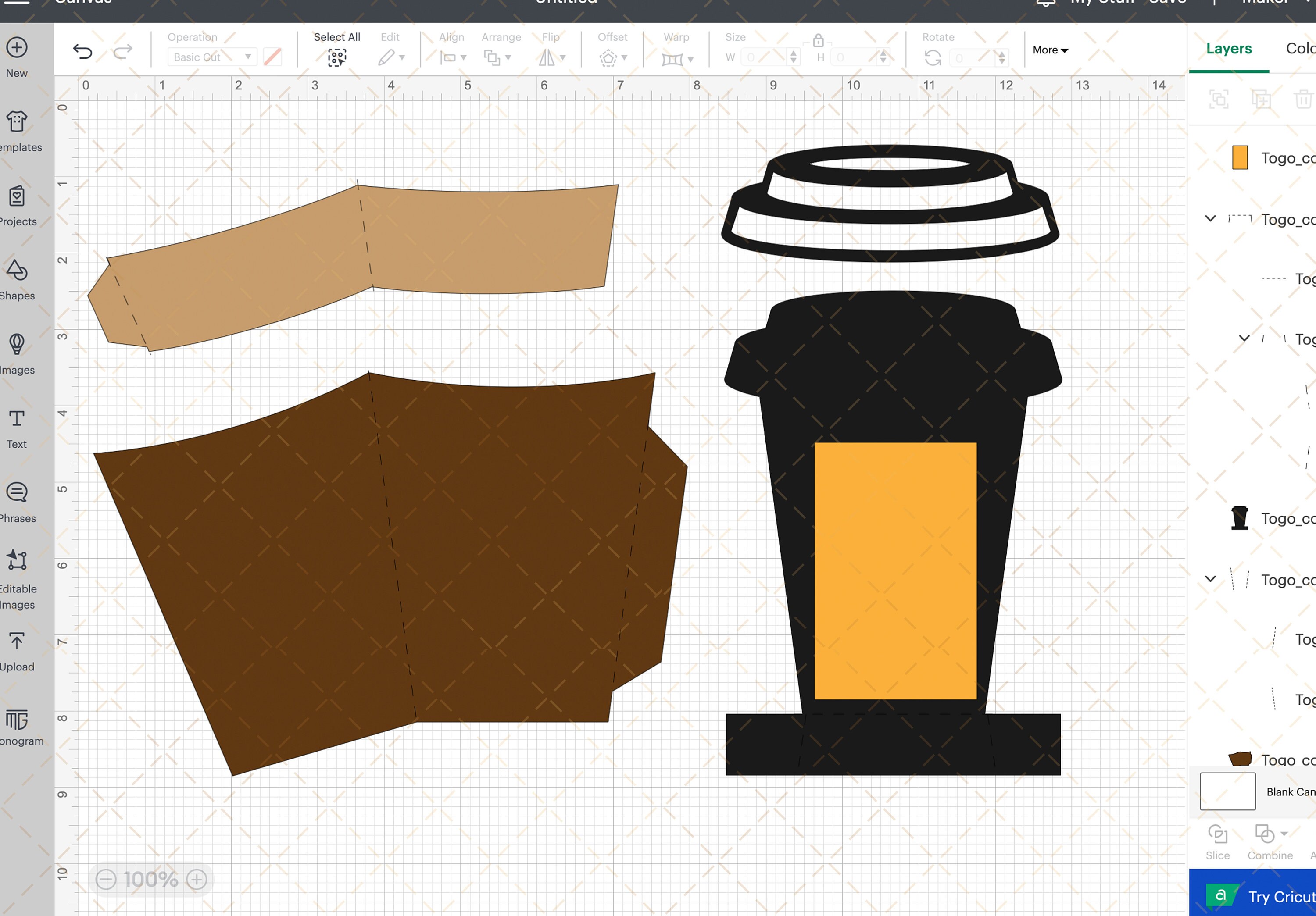This screenshot has width=1316, height=916.
Task: Open the Arrange dropdown
Action: point(497,57)
